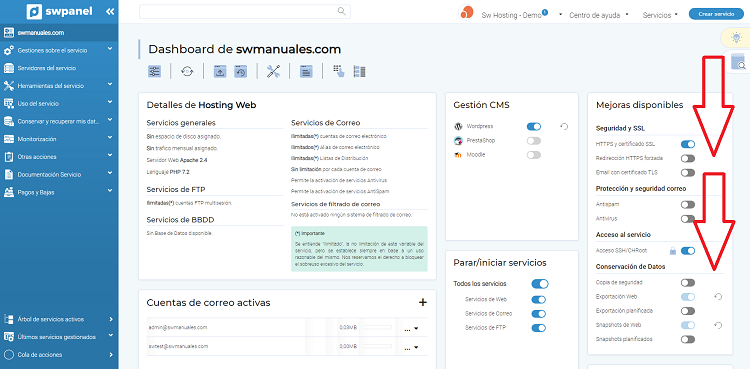The image size is (750, 369).
Task: Click the Servidores del servicio server icon
Action: pos(9,68)
